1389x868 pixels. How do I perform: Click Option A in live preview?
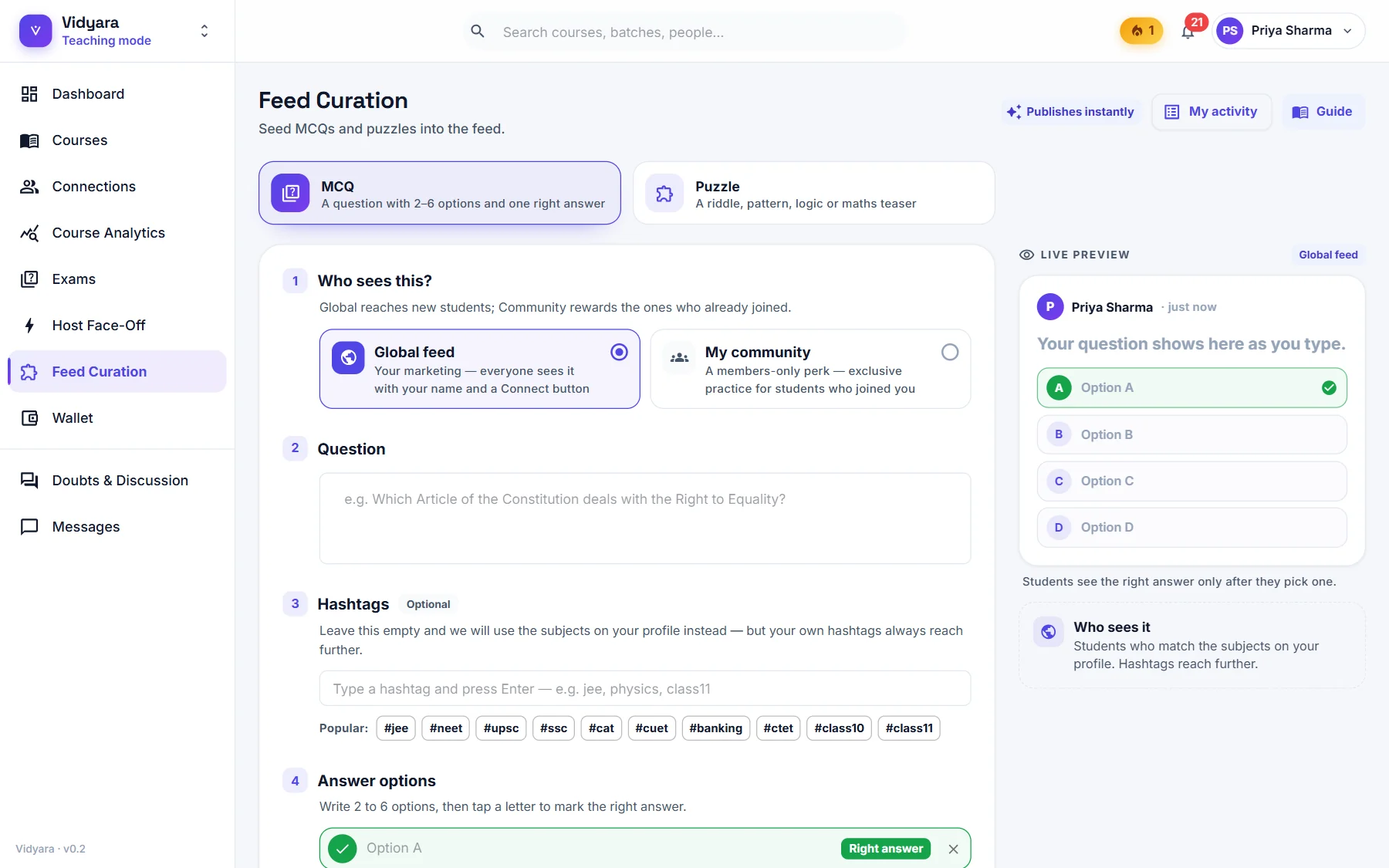tap(1192, 387)
